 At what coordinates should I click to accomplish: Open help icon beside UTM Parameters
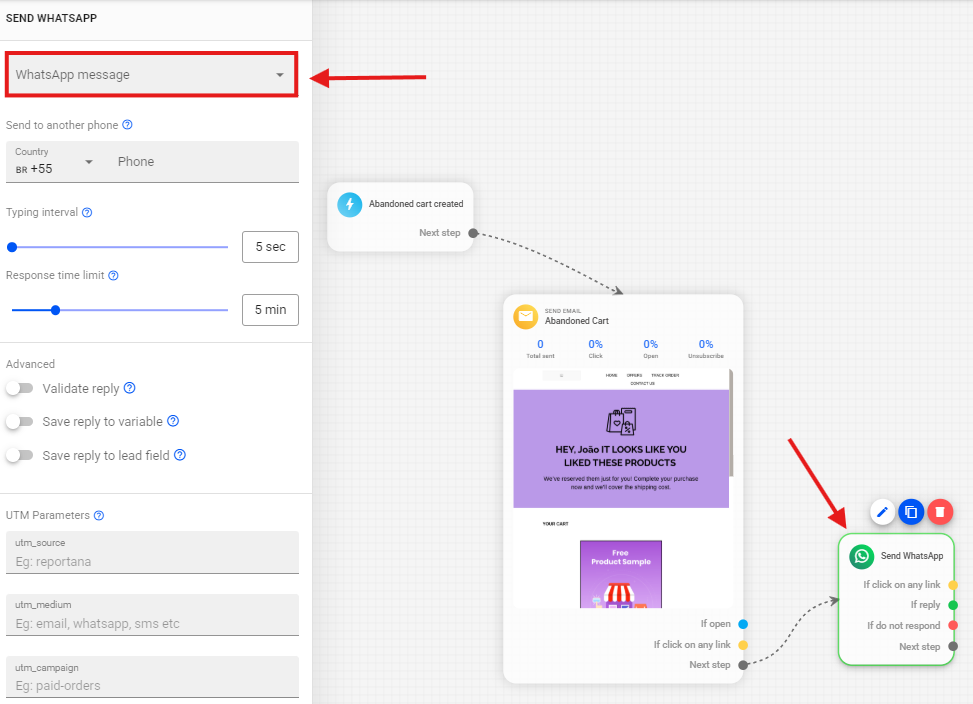pyautogui.click(x=99, y=516)
